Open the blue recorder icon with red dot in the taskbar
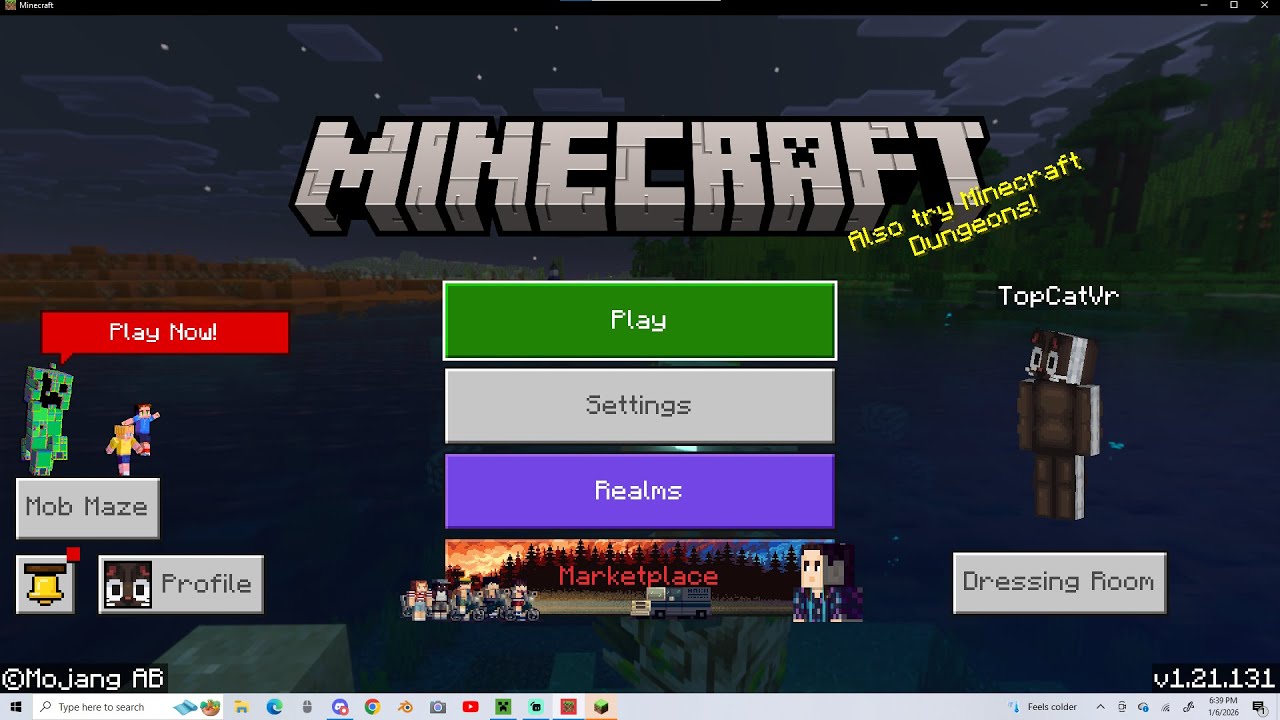 [340, 707]
